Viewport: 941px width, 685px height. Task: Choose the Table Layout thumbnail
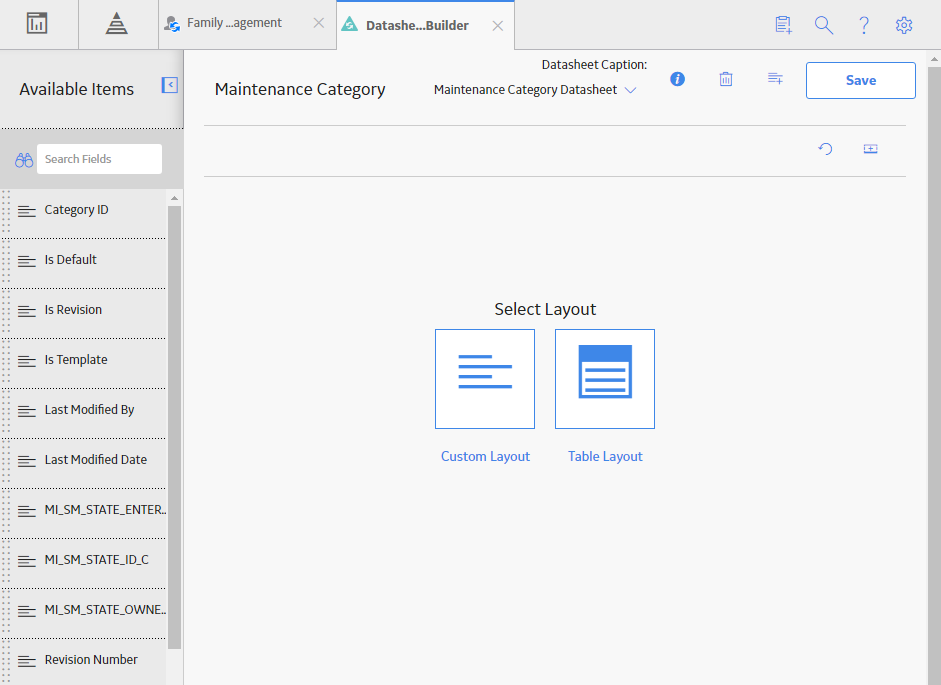[x=605, y=379]
